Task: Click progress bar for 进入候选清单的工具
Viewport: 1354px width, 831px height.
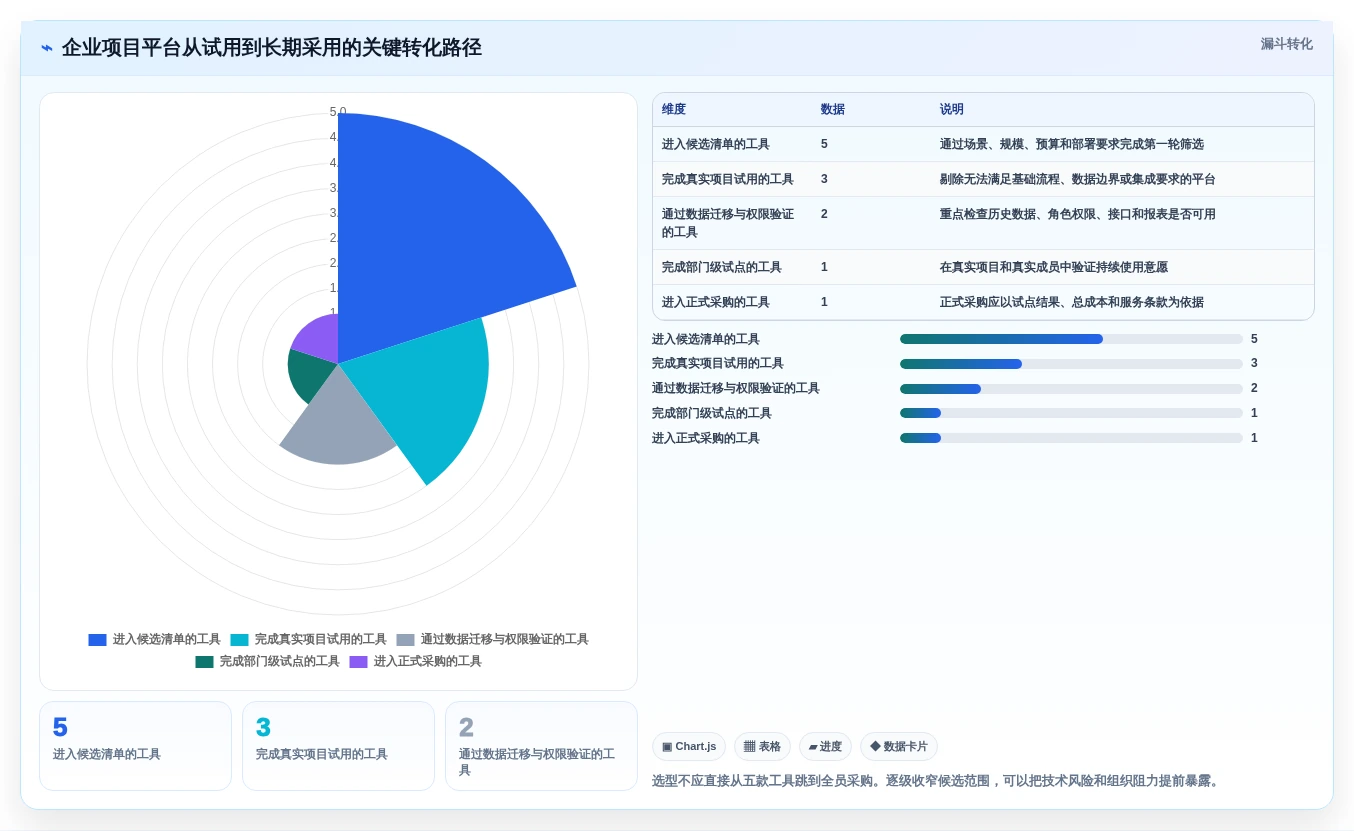Action: point(1071,339)
